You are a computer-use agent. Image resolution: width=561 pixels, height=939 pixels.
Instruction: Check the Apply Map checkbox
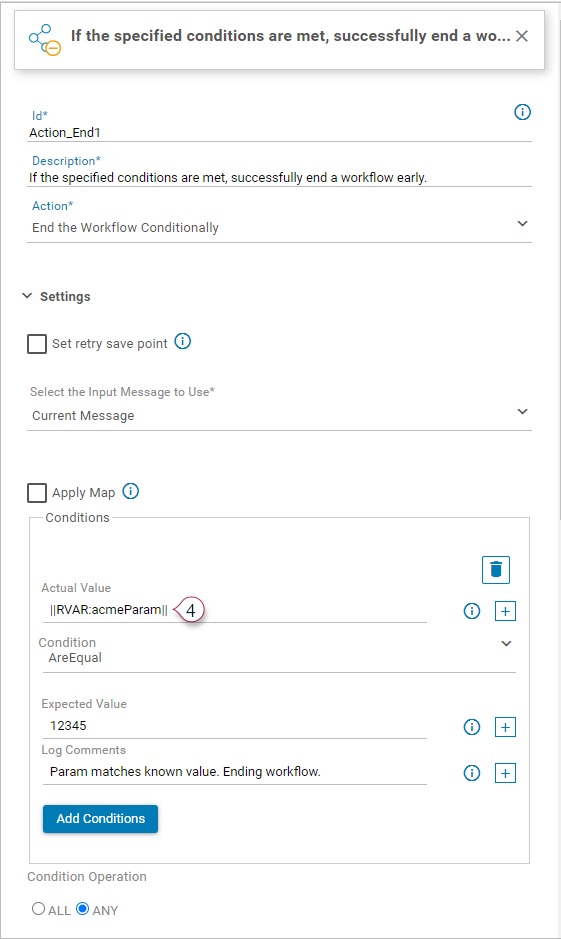coord(37,493)
